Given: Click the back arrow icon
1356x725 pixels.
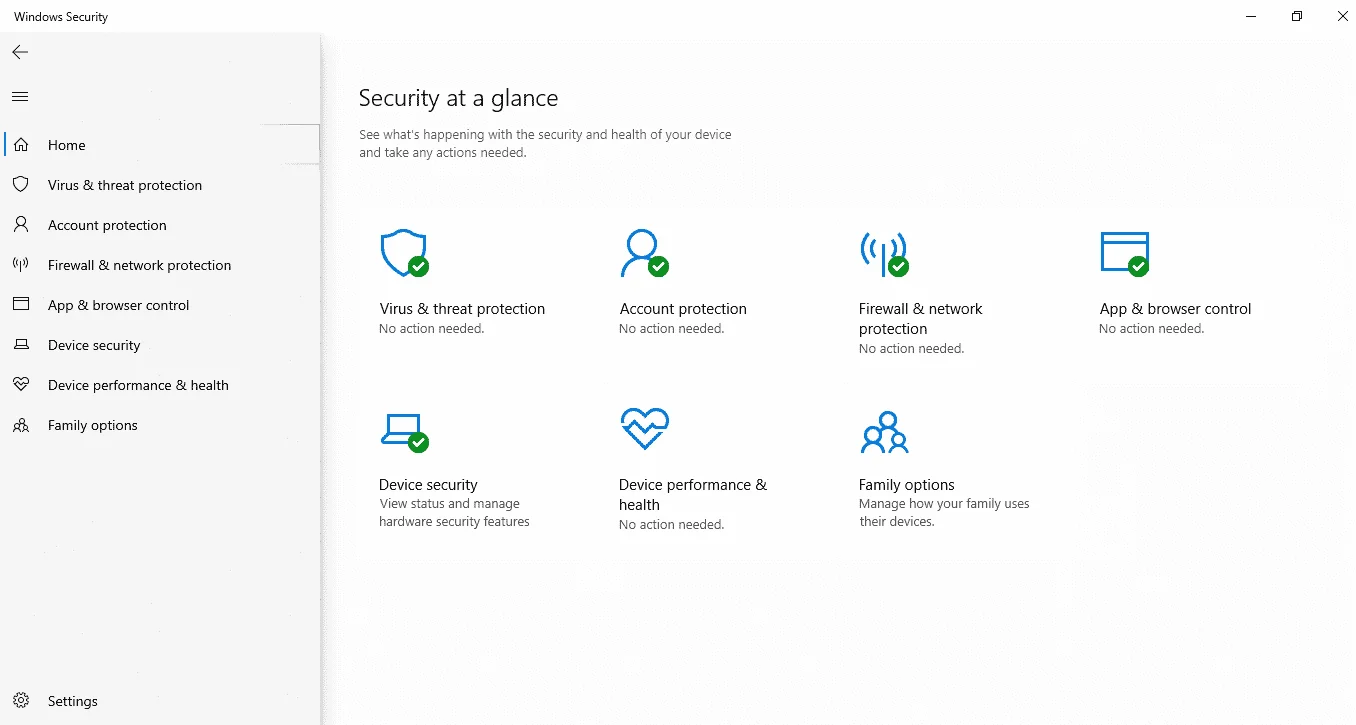Looking at the screenshot, I should [20, 52].
